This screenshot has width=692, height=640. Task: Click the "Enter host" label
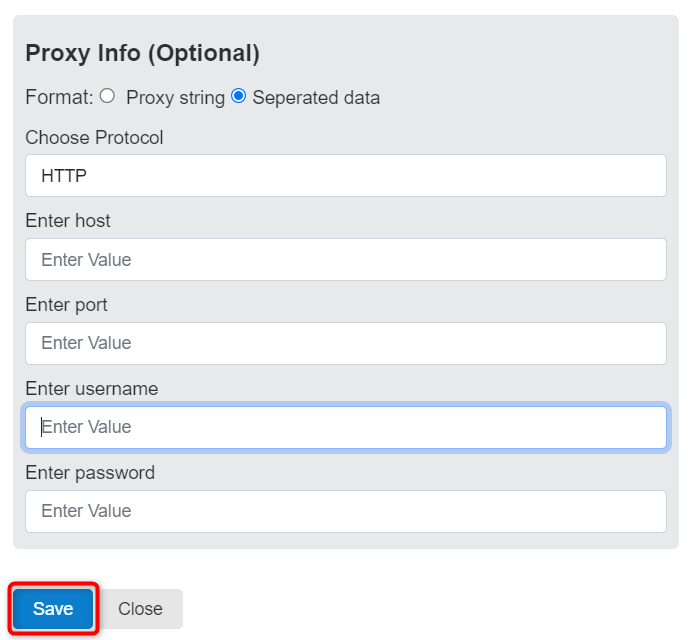[x=68, y=221]
